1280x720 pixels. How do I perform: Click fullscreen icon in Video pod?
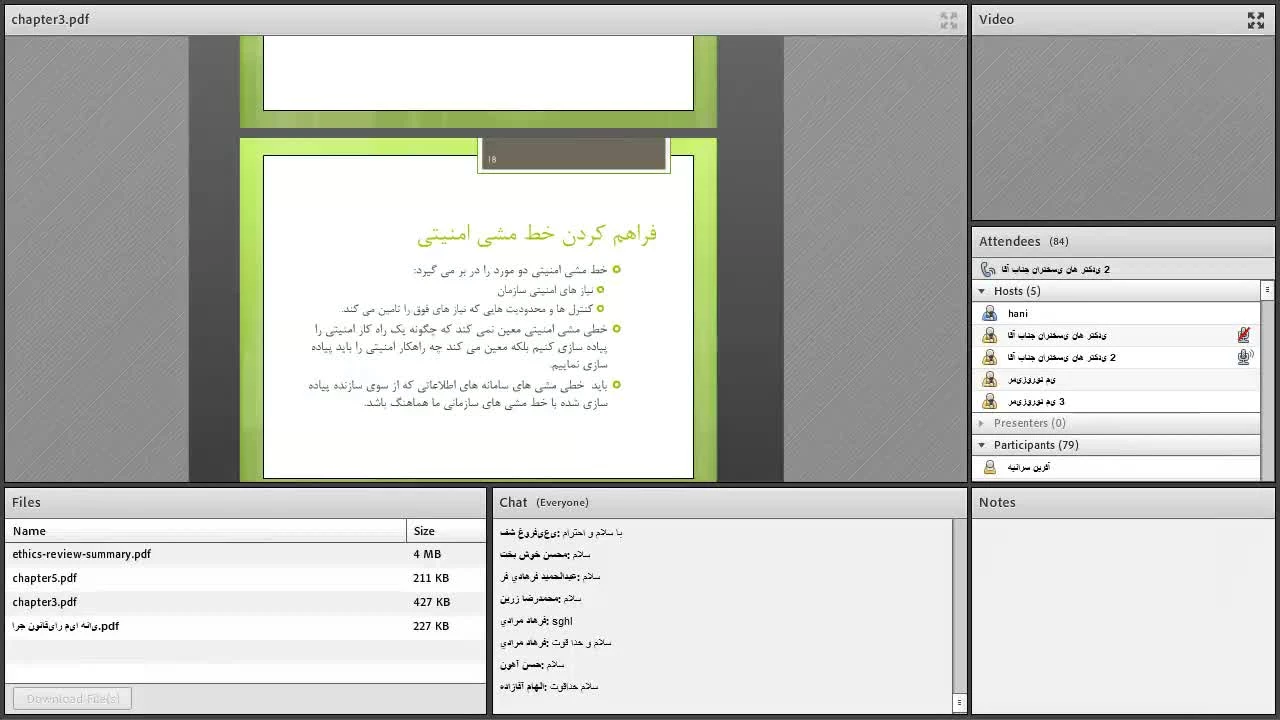[x=1255, y=20]
